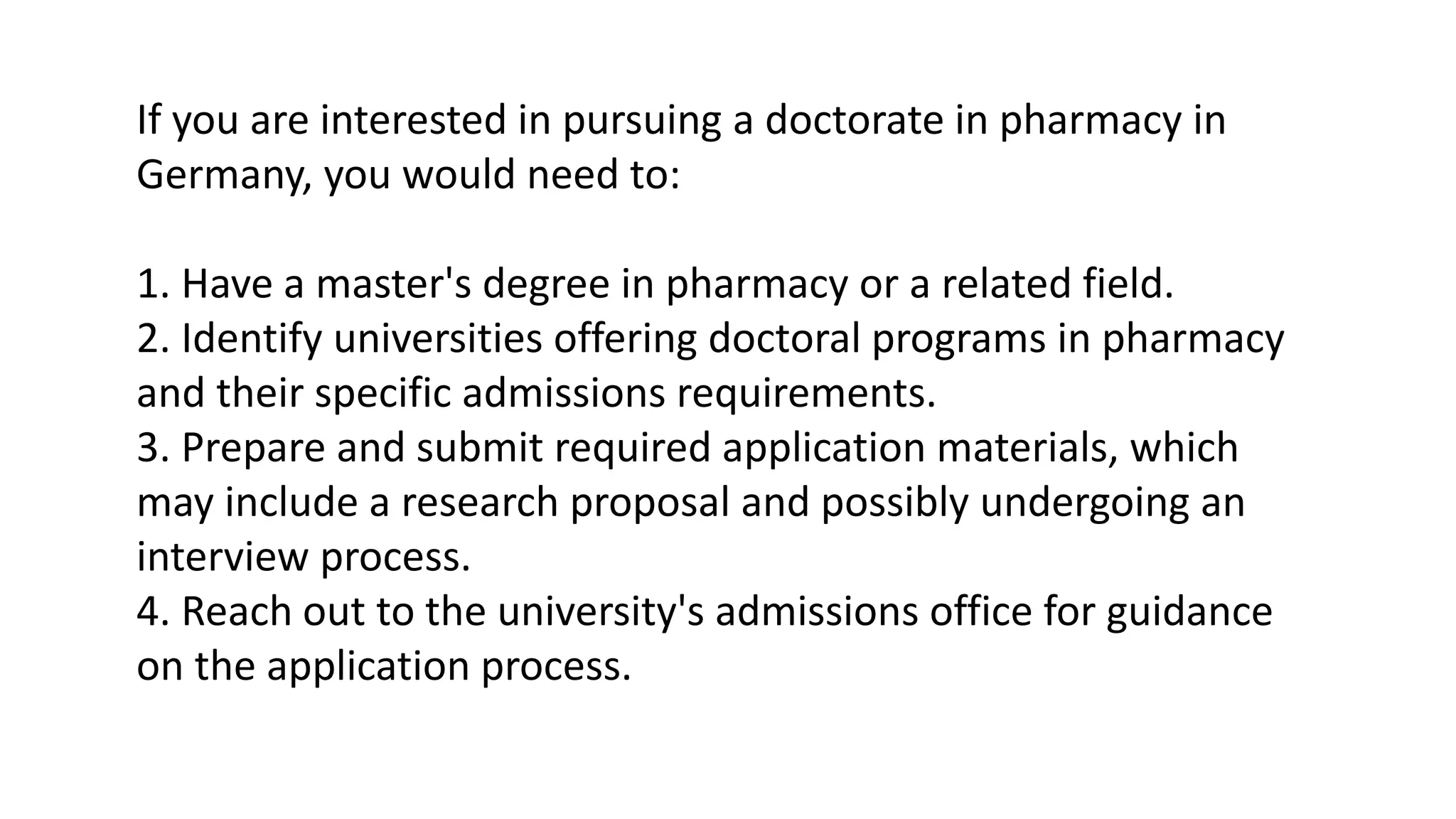Click 'admissions requirements' text in item 2
The width and height of the screenshot is (1456, 819).
(698, 393)
